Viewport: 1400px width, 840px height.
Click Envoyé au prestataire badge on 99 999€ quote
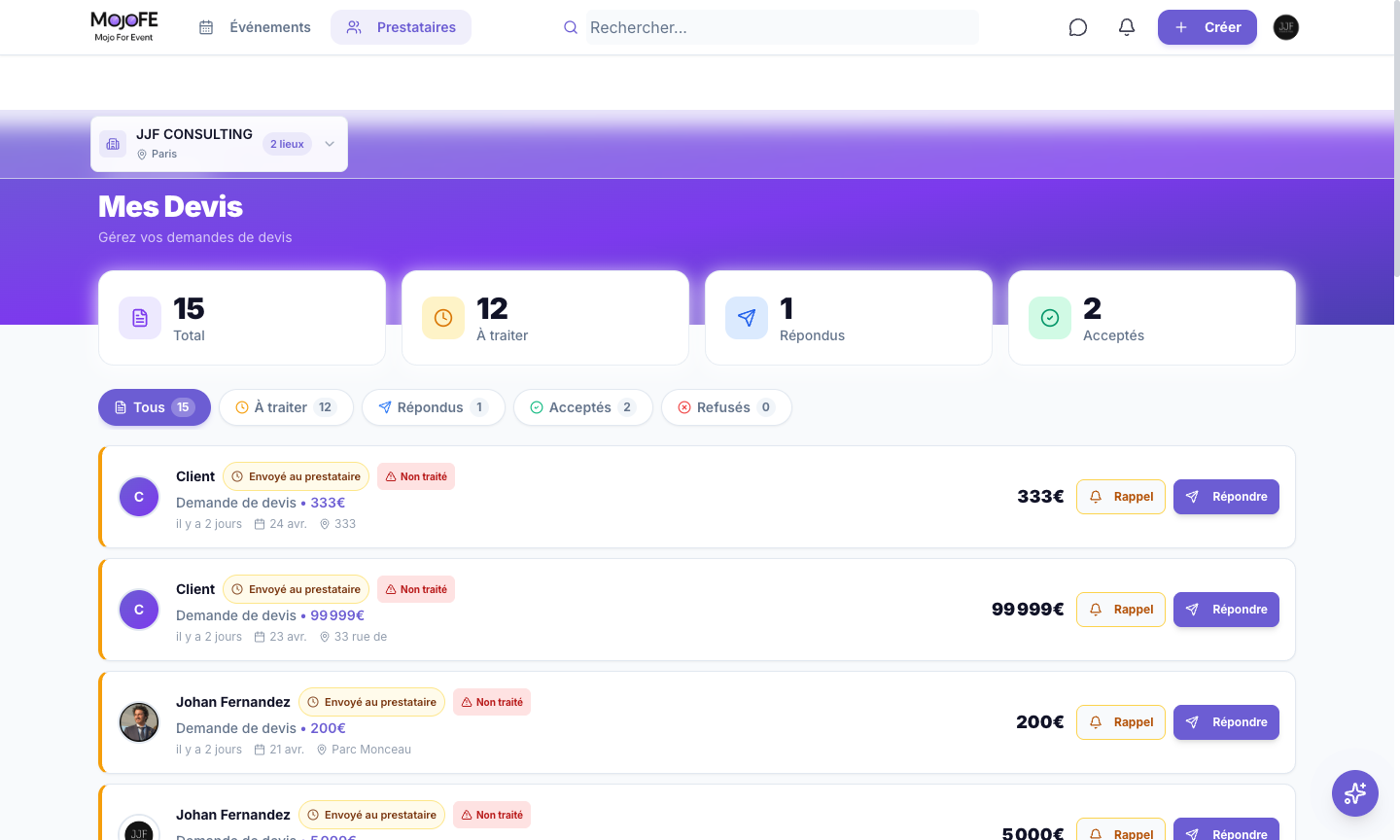(296, 589)
